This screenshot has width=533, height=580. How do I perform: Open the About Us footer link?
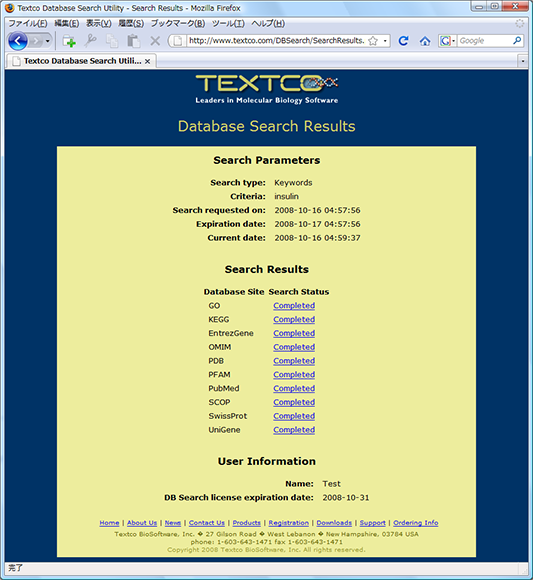[142, 523]
